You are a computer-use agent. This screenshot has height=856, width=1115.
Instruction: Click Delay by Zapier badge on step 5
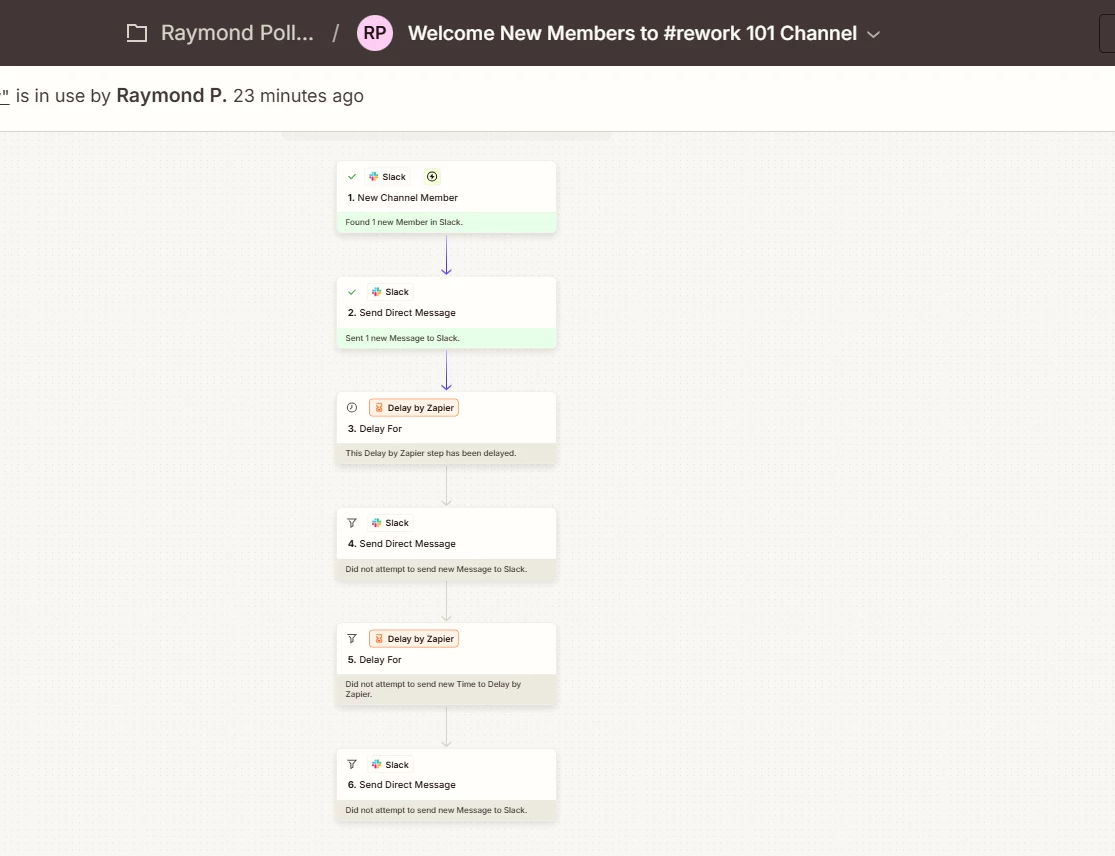pyautogui.click(x=414, y=638)
